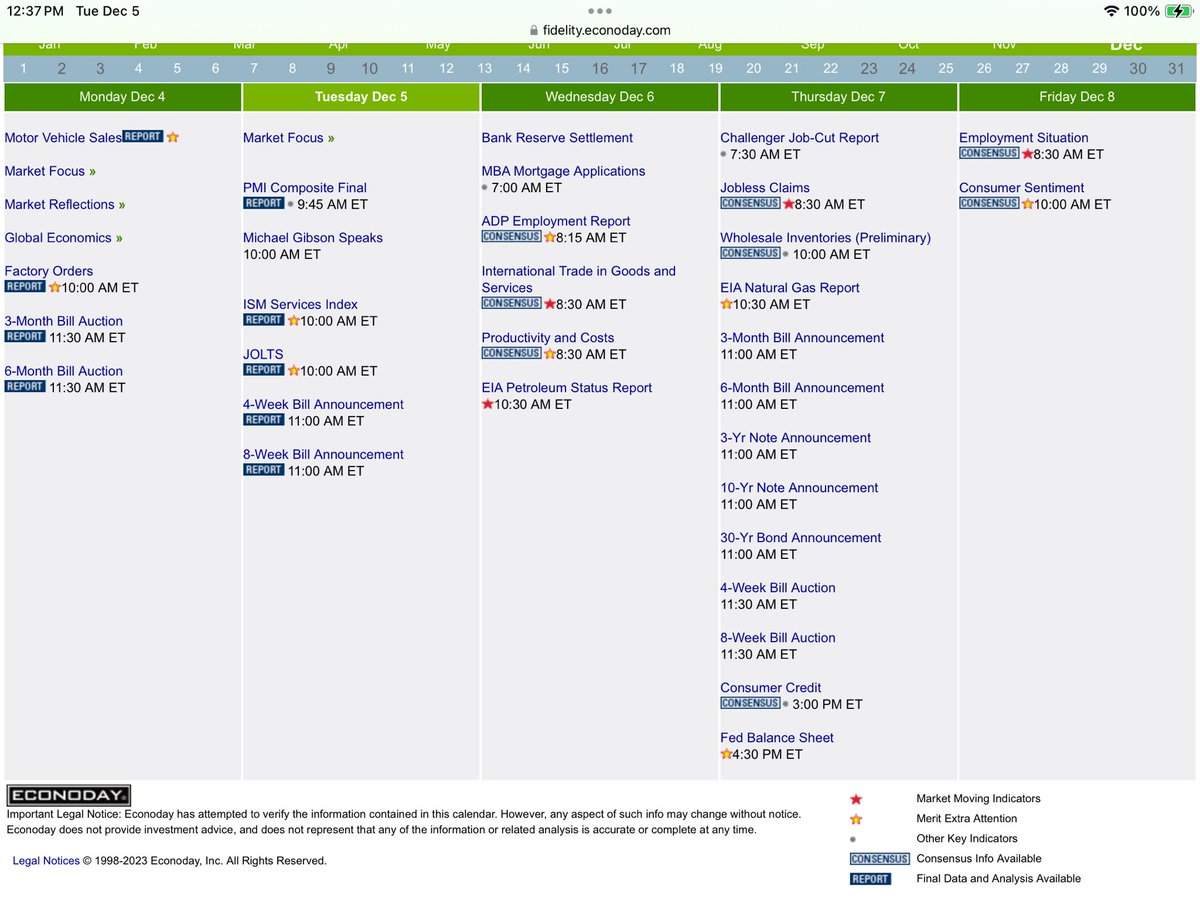Image resolution: width=1200 pixels, height=900 pixels.
Task: Open Michael Gibson Speaks event
Action: pyautogui.click(x=313, y=238)
